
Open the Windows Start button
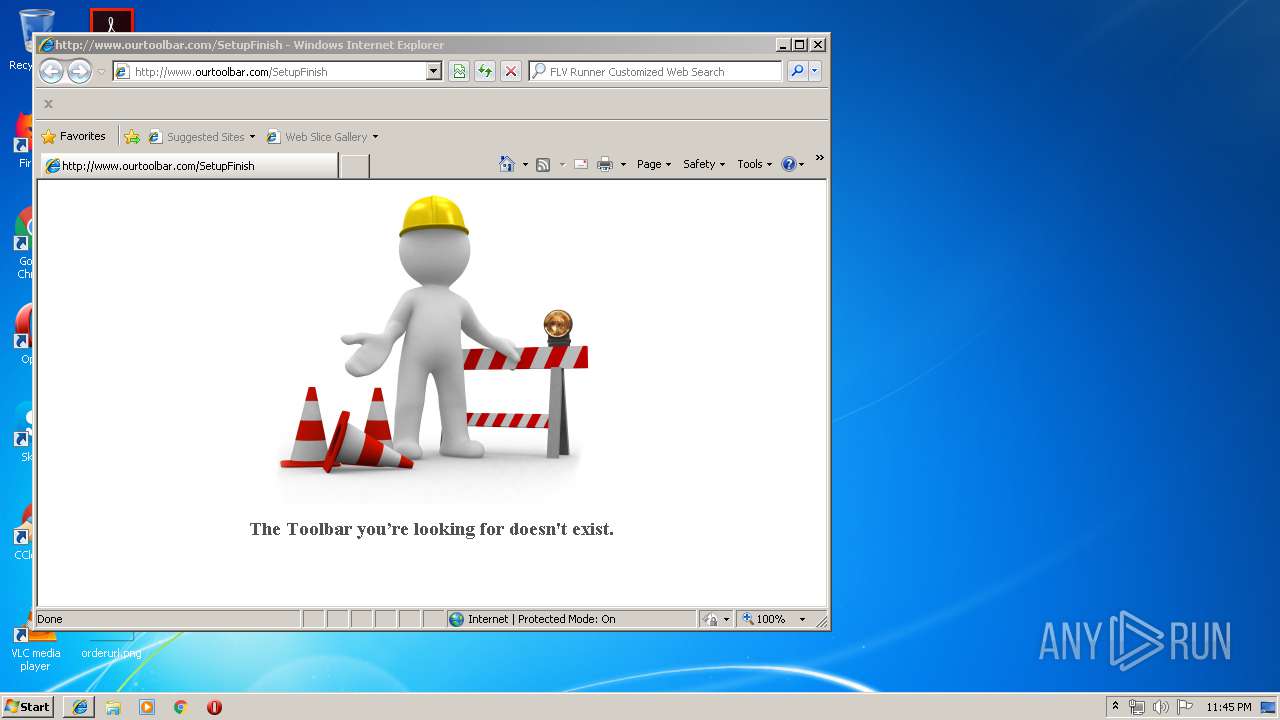click(x=28, y=706)
